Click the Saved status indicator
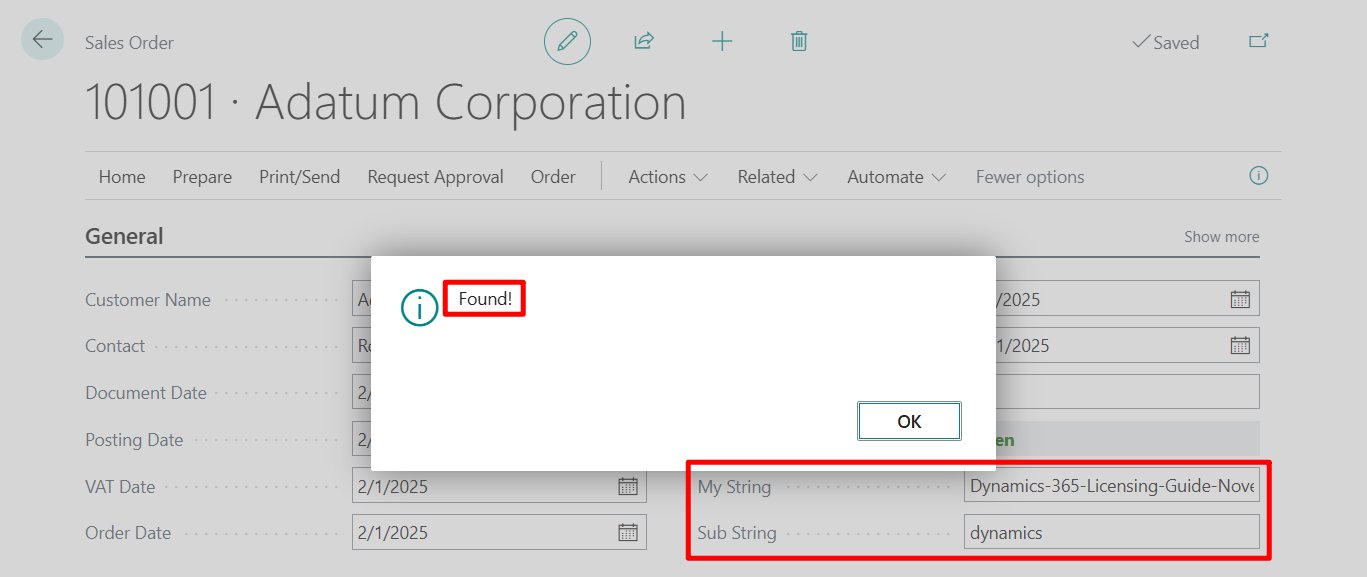 pos(1165,43)
